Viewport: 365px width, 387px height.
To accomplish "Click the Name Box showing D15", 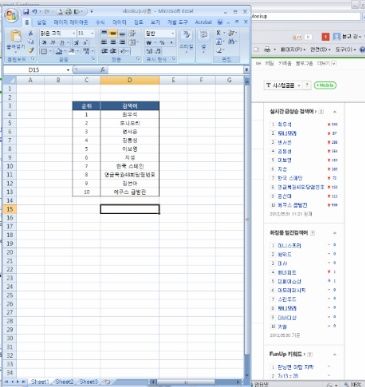I will 34,70.
